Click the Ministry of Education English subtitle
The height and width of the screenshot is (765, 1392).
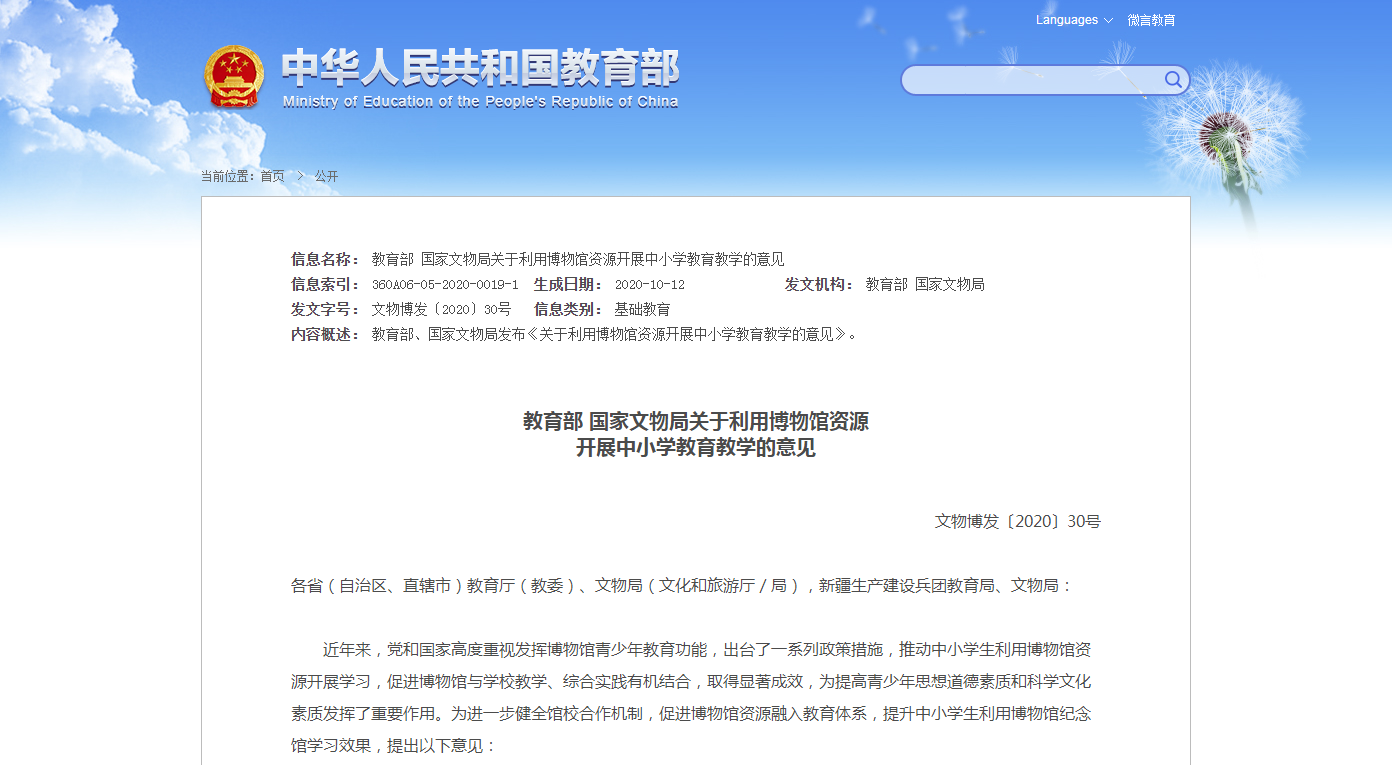tap(480, 102)
